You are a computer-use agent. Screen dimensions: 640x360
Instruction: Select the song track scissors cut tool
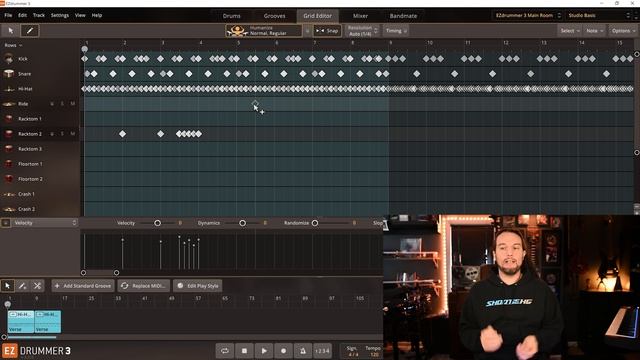pyautogui.click(x=37, y=286)
